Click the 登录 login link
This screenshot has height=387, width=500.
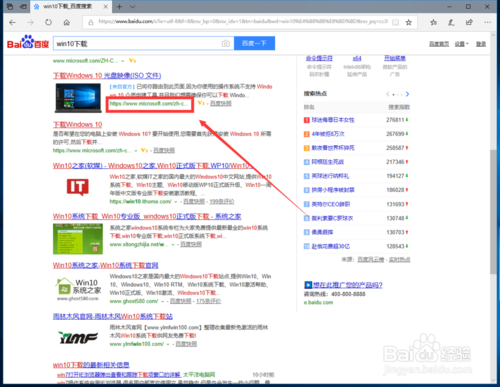point(481,44)
